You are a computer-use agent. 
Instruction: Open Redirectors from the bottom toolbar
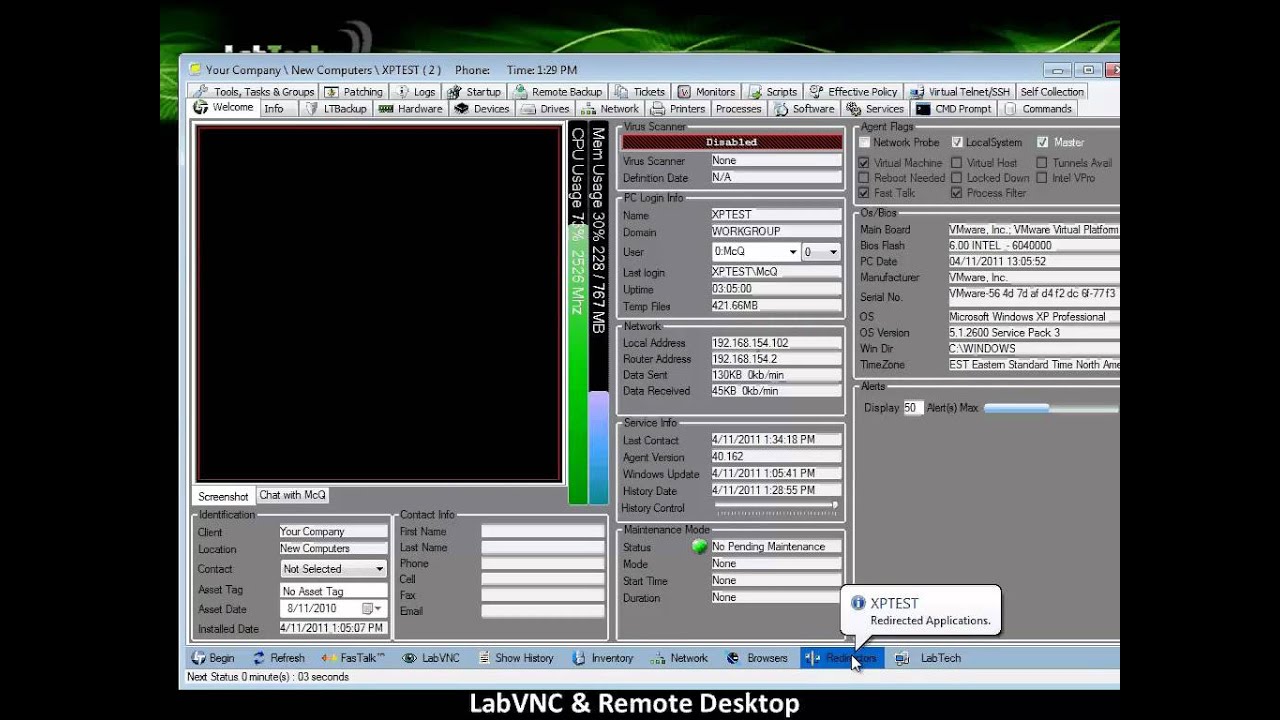click(841, 658)
